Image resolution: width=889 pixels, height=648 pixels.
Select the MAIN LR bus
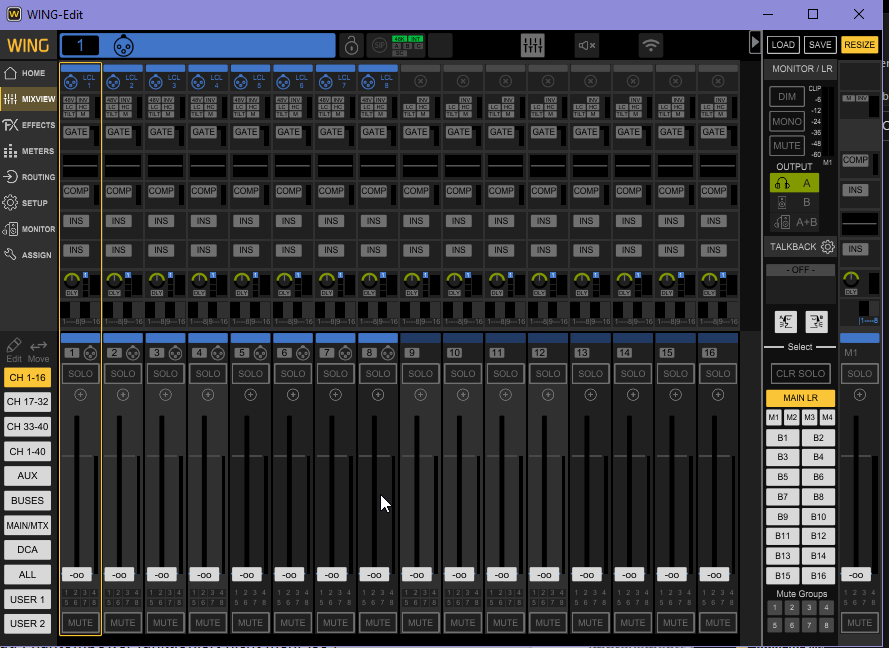(x=801, y=398)
